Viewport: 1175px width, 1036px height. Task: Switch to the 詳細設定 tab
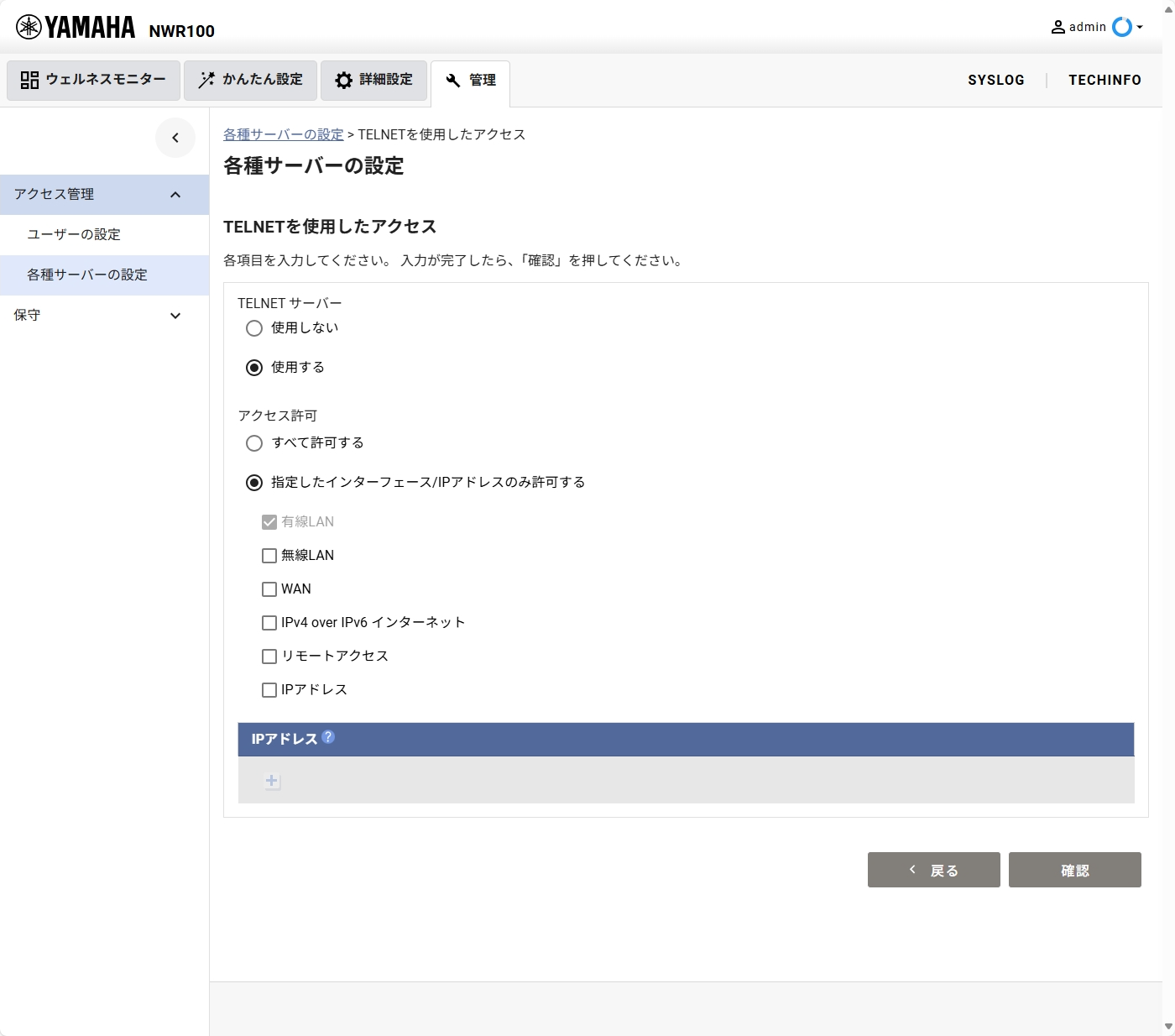point(374,80)
